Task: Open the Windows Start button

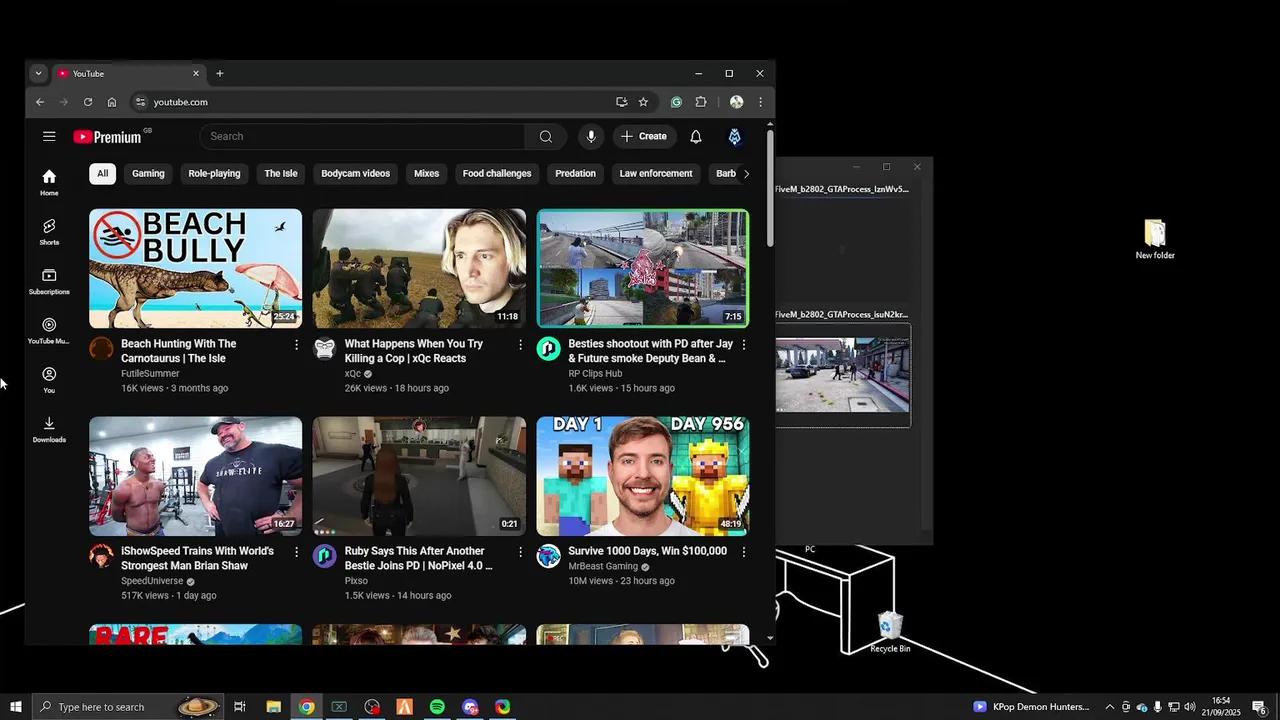Action: [16, 707]
